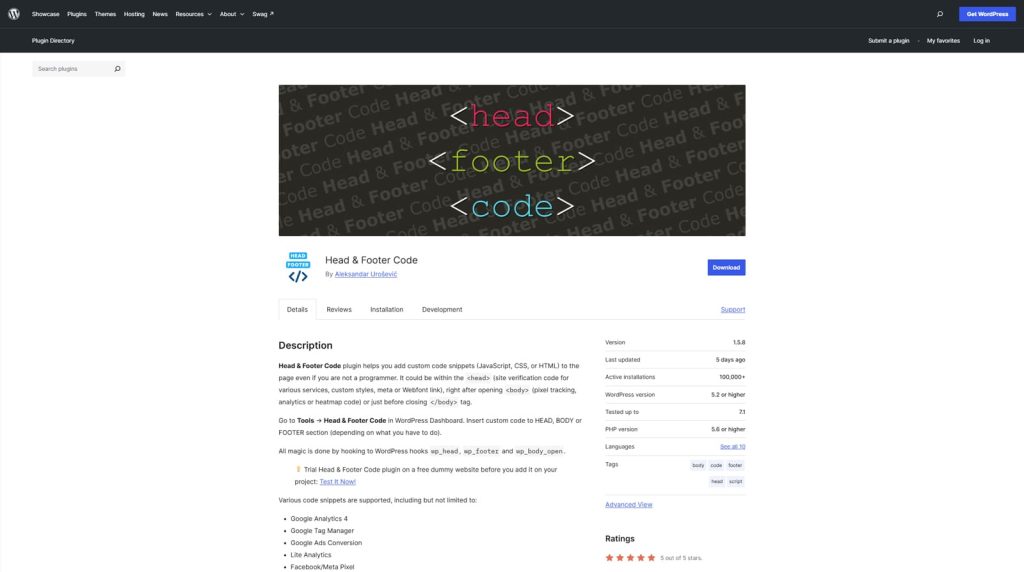Open Submit a plugin link
This screenshot has height=572, width=1024.
888,40
